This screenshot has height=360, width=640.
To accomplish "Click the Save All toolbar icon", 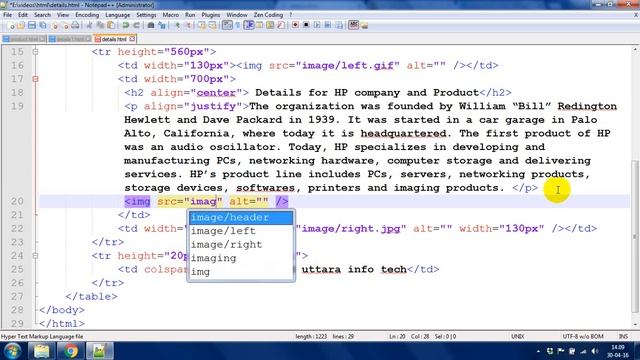I will click(x=42, y=25).
